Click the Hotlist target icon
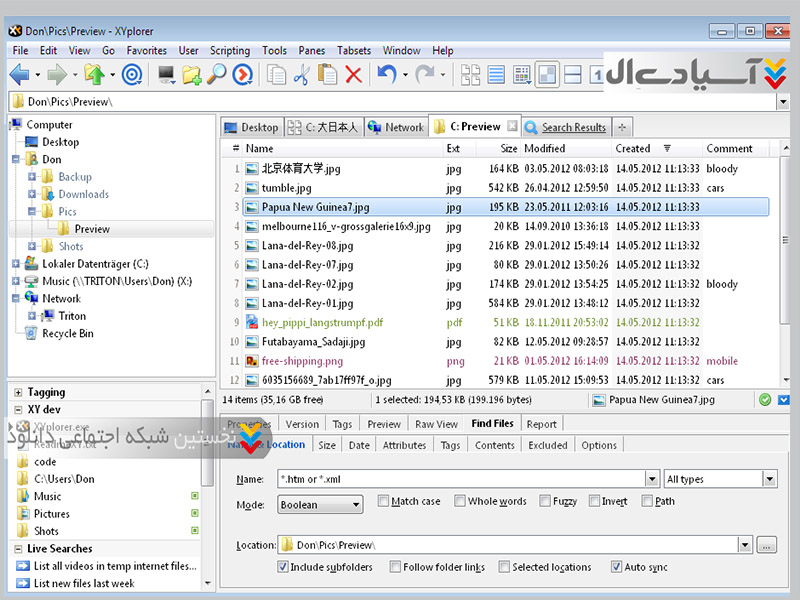This screenshot has width=800, height=600. (132, 74)
